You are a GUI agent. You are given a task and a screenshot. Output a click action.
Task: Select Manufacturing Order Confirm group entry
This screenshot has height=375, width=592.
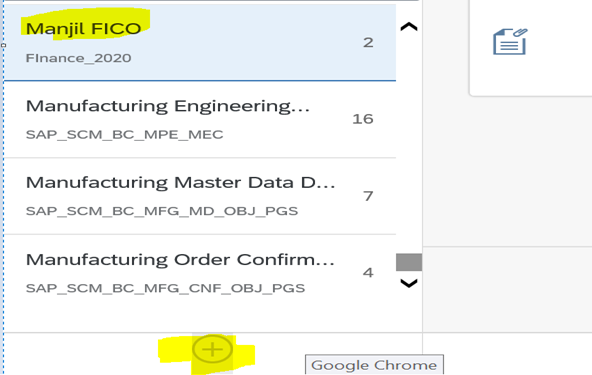[x=200, y=273]
